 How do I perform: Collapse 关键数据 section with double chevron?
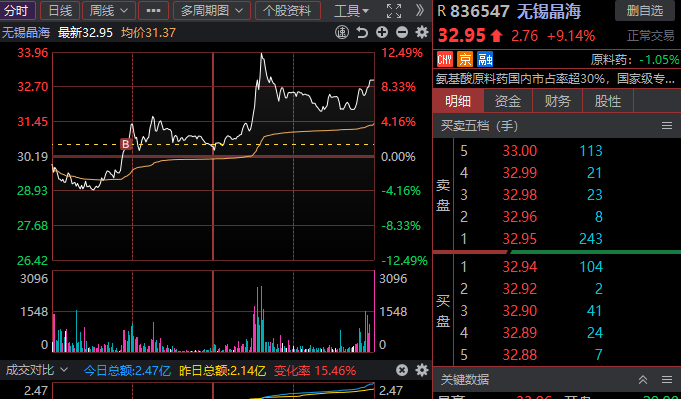point(643,380)
